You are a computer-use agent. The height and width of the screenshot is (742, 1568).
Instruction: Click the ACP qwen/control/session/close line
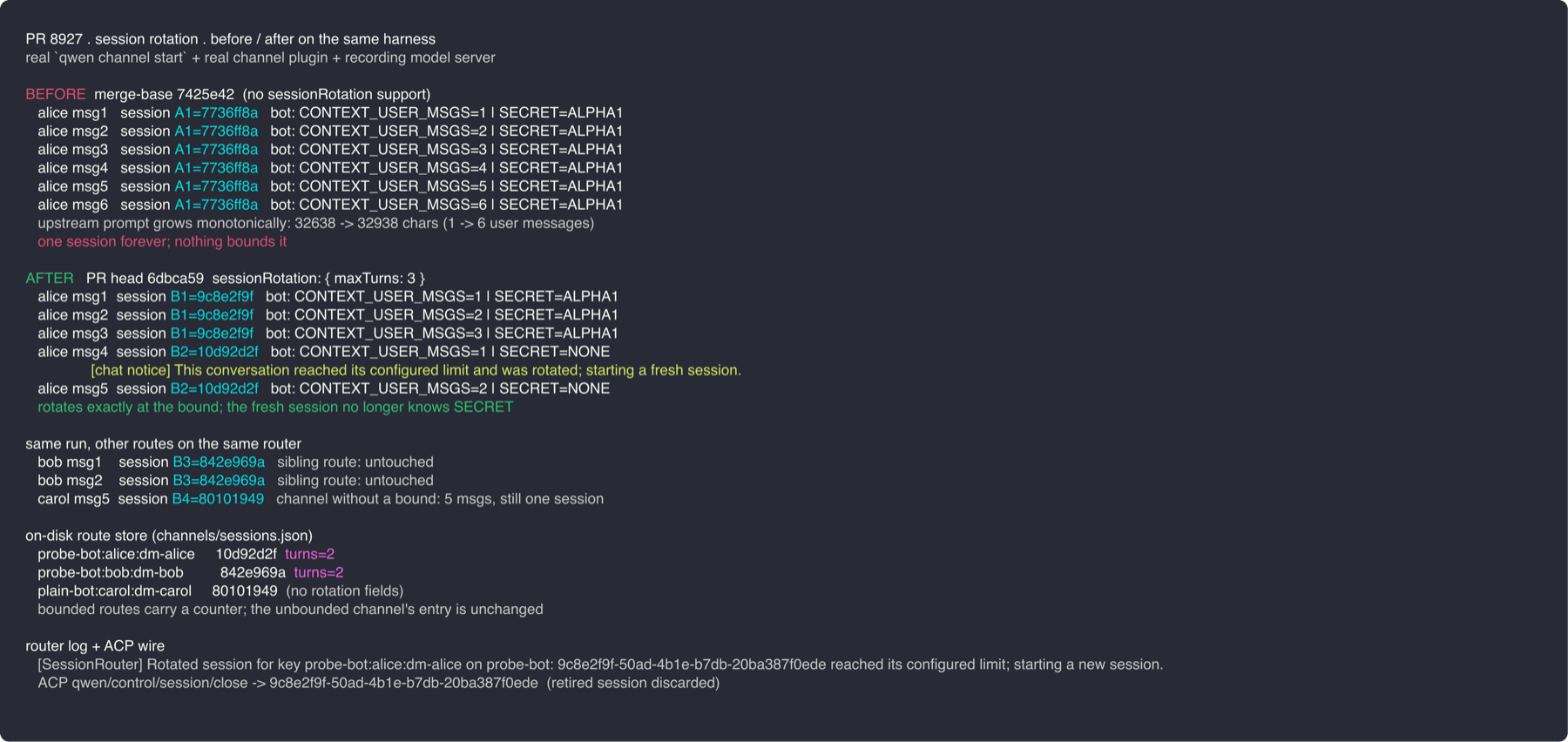[x=378, y=683]
